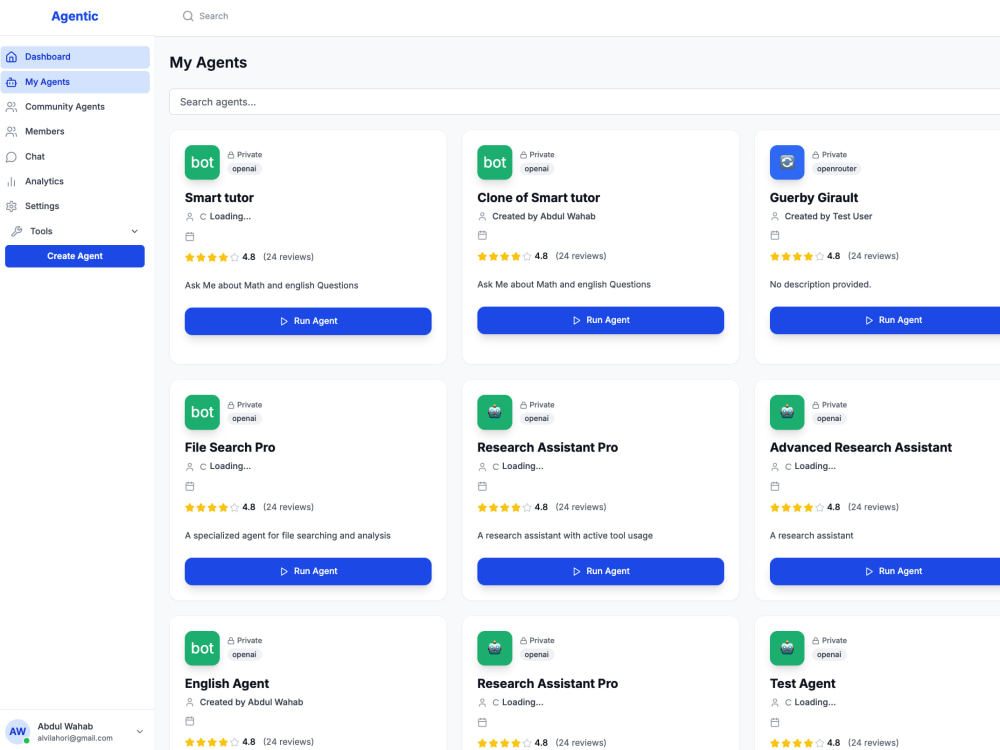The height and width of the screenshot is (750, 1000).
Task: Click the Create Agent button
Action: click(75, 256)
